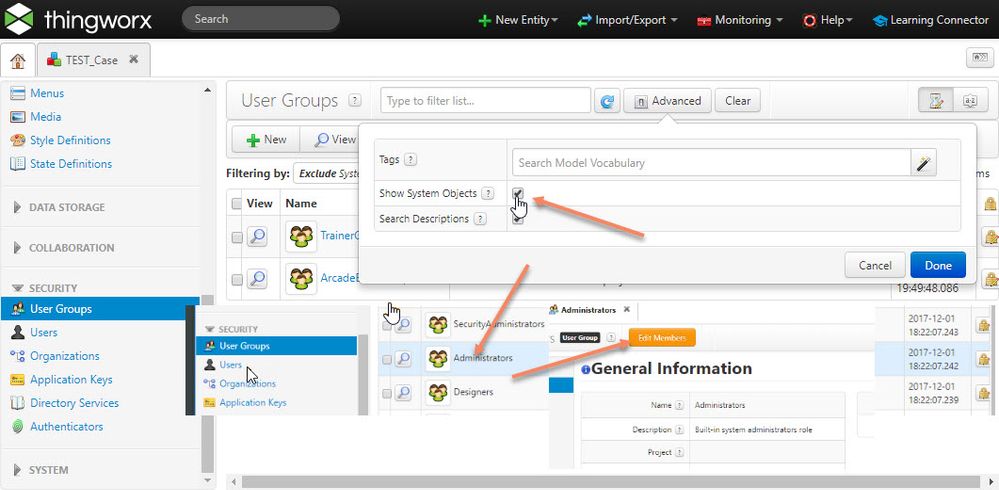Open the New Entity dropdown

pyautogui.click(x=518, y=20)
